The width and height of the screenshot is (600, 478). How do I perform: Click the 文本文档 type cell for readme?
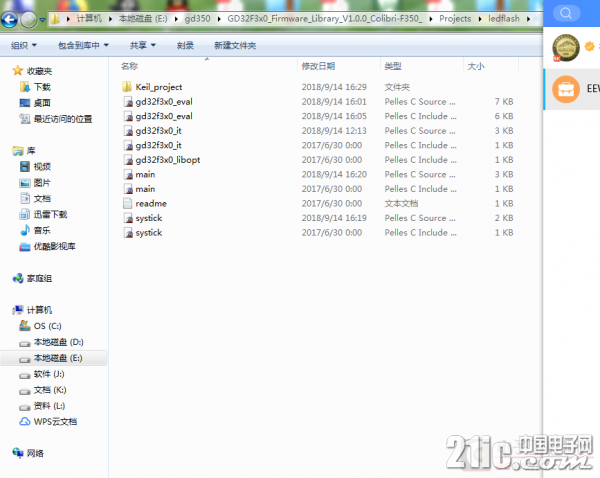pos(401,204)
